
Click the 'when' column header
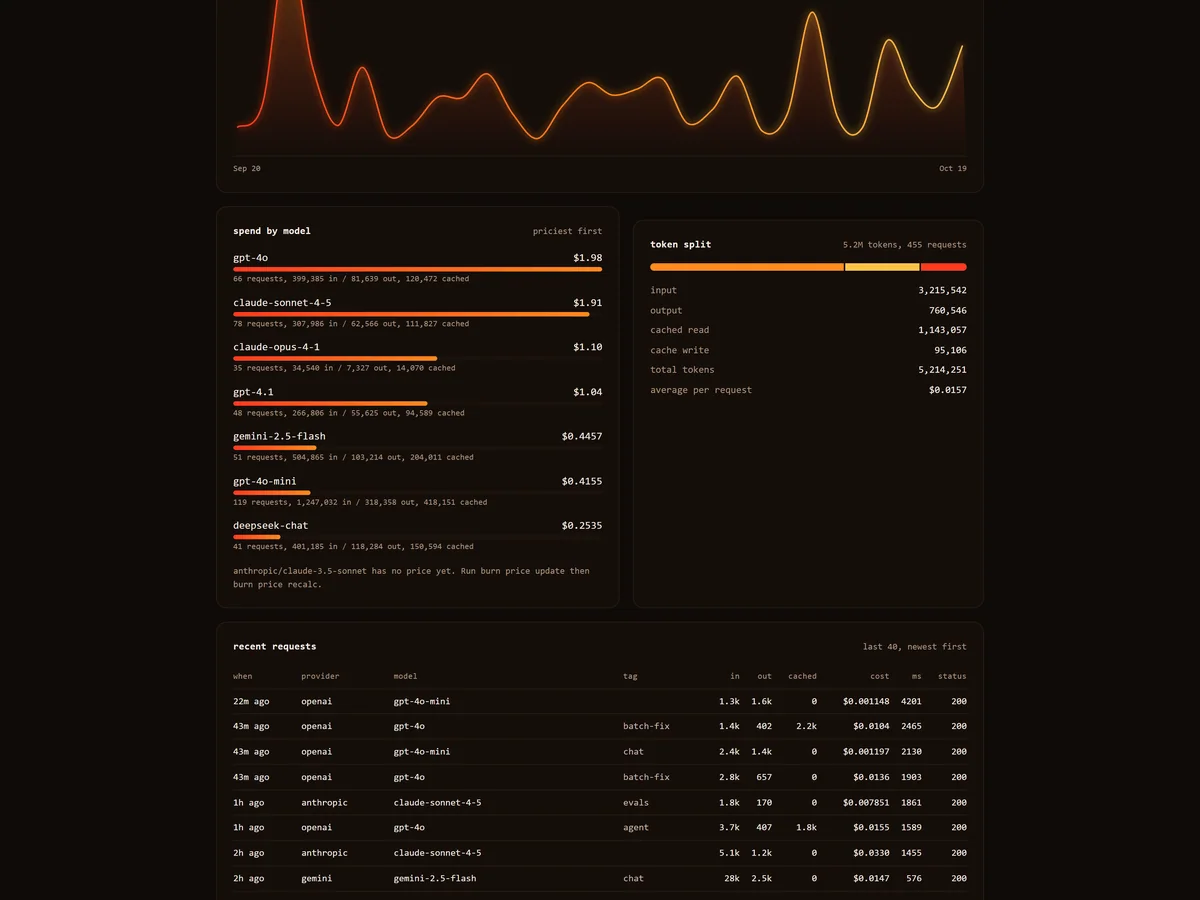click(243, 676)
